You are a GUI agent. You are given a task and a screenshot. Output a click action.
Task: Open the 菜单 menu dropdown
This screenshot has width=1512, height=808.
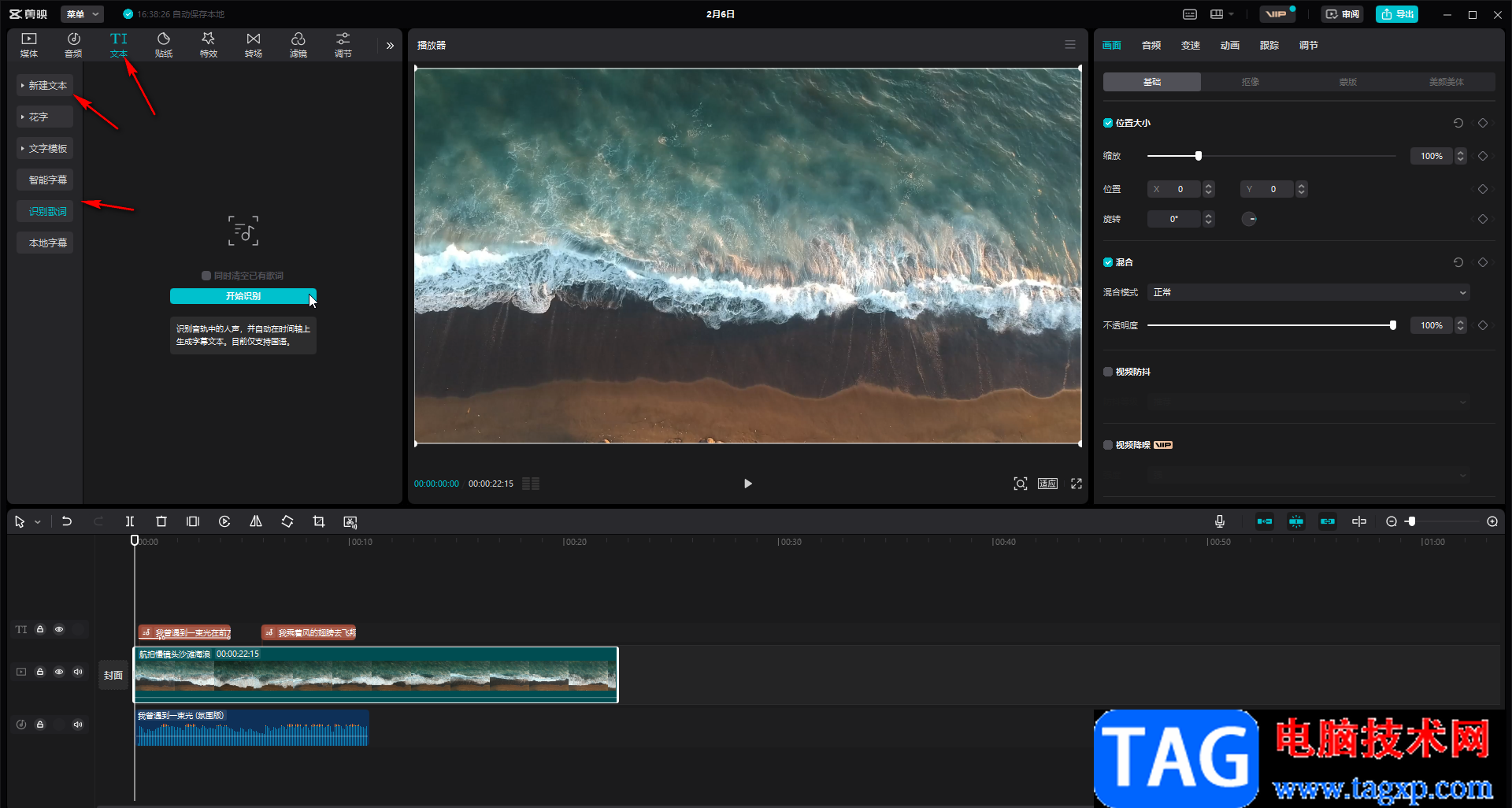pyautogui.click(x=83, y=14)
